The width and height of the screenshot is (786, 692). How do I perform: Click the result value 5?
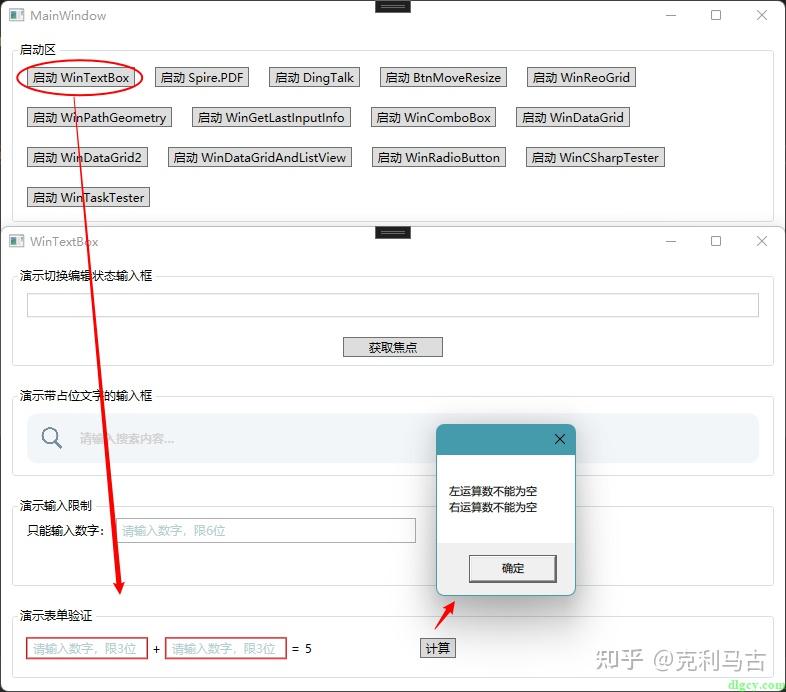tap(308, 648)
